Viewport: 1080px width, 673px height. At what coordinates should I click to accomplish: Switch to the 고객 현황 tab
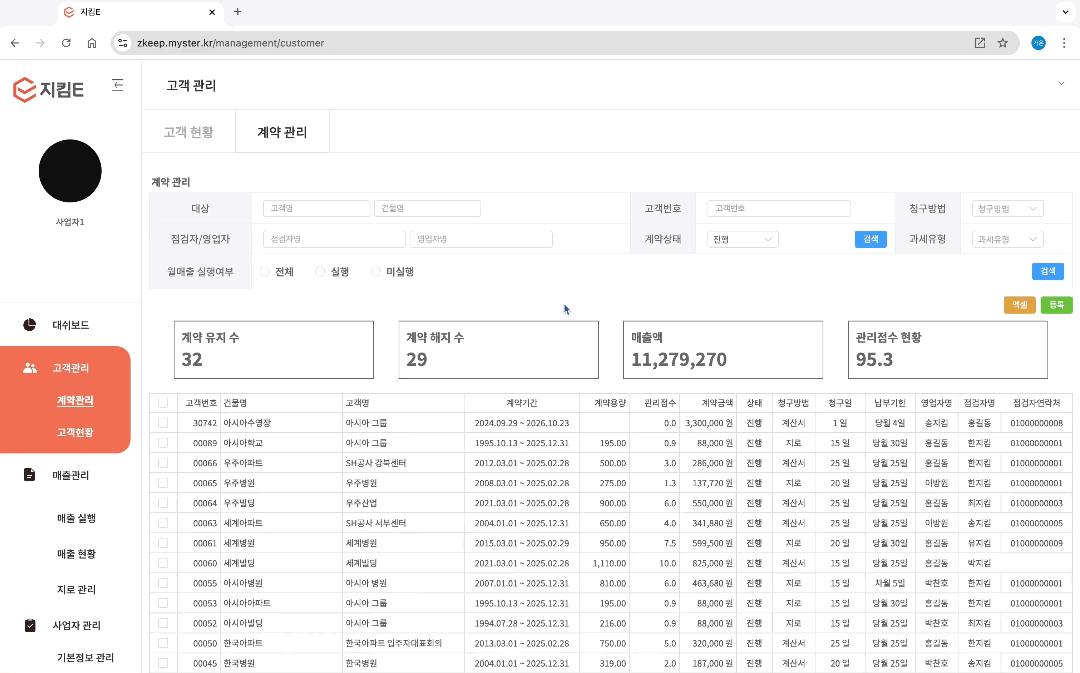click(188, 132)
